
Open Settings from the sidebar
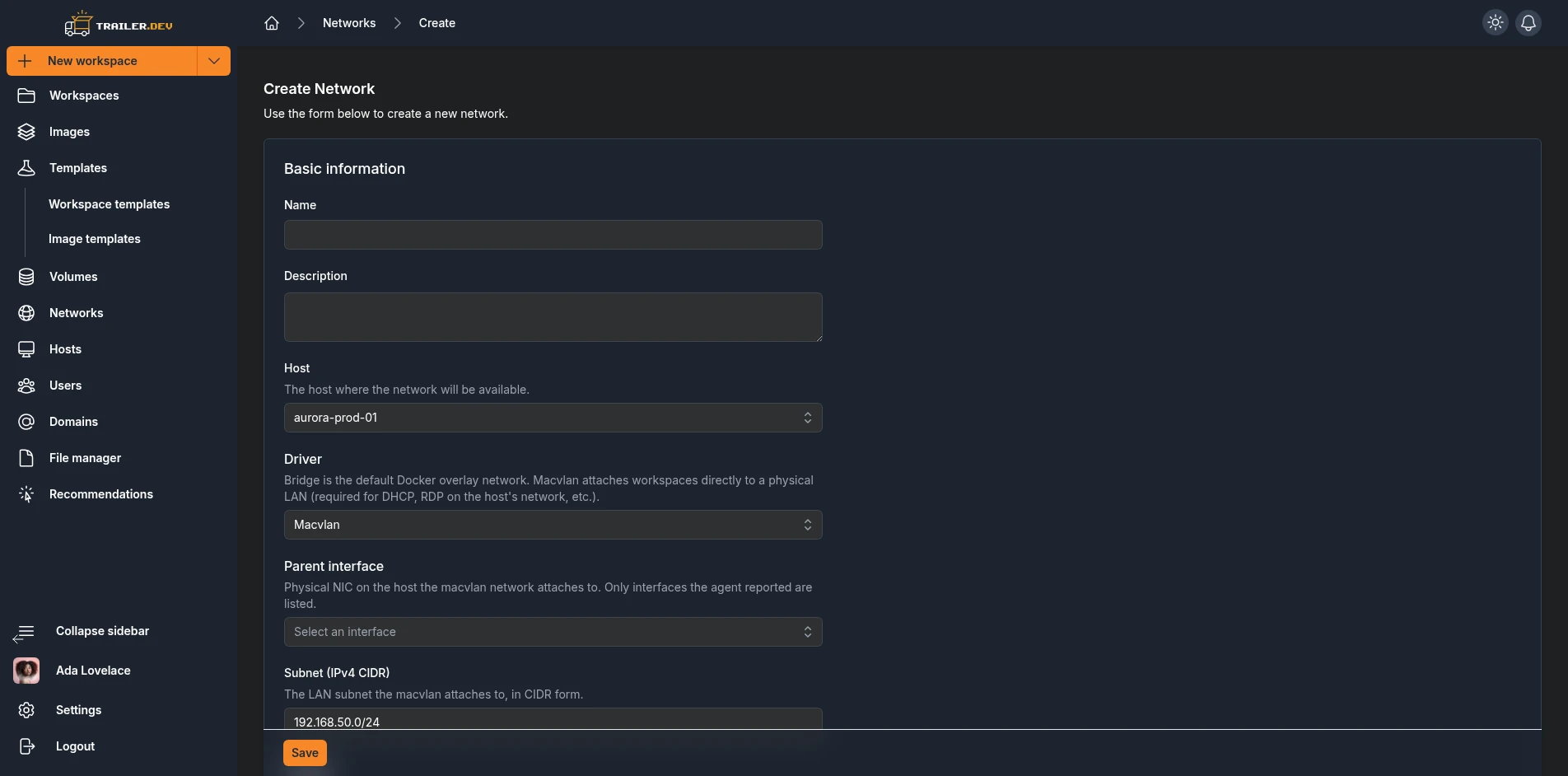click(78, 710)
